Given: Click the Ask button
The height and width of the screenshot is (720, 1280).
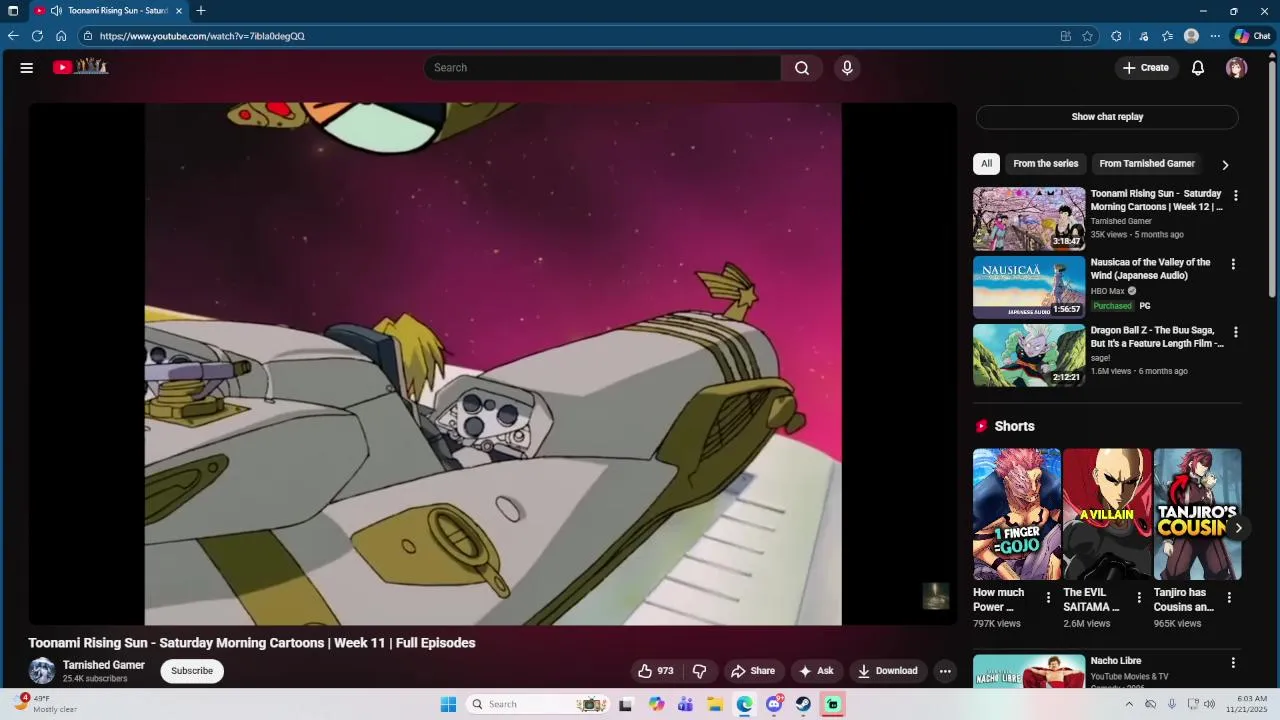Looking at the screenshot, I should pyautogui.click(x=816, y=671).
